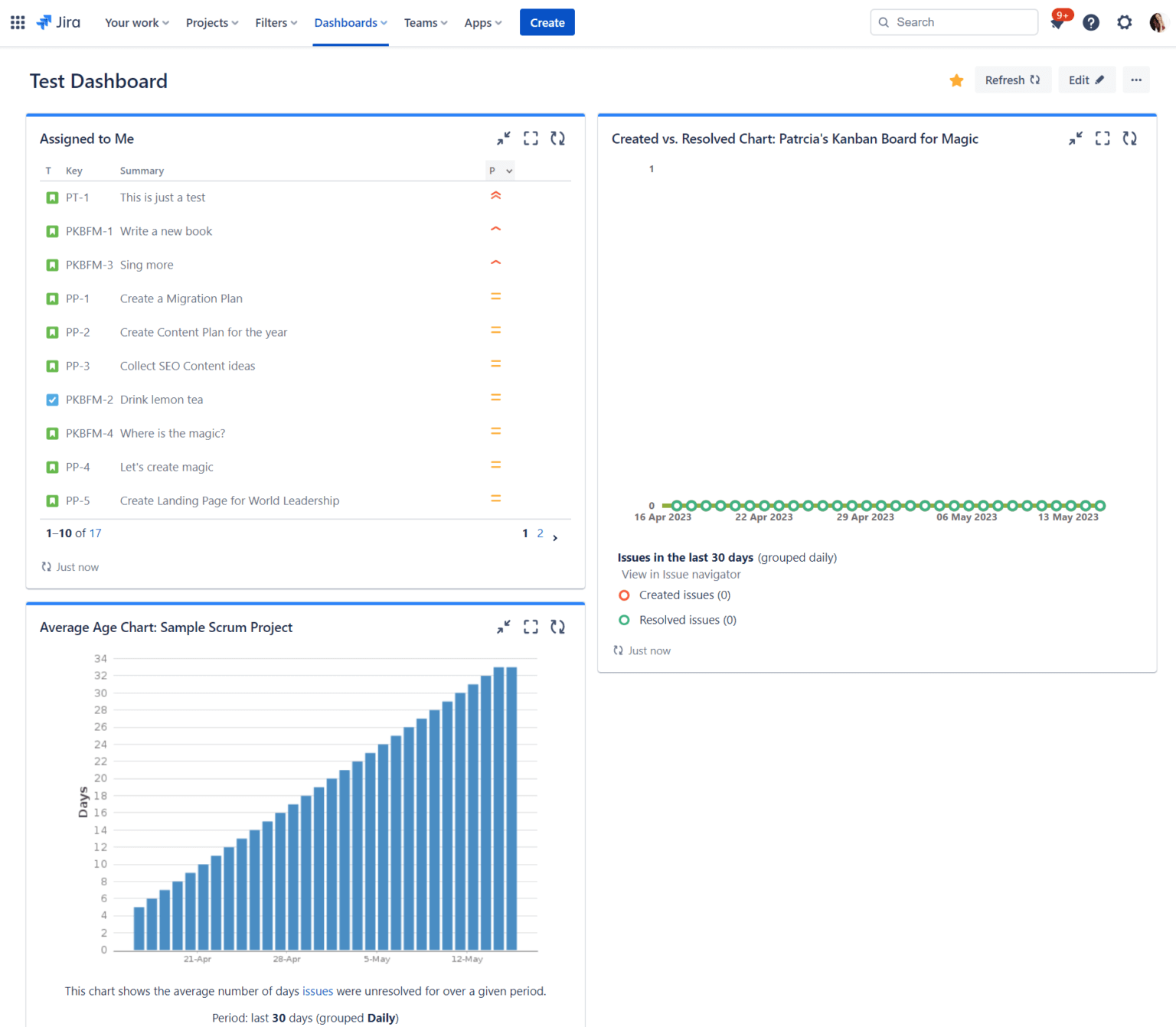The height and width of the screenshot is (1027, 1176).
Task: Open the dashboard more options menu
Action: coord(1136,80)
